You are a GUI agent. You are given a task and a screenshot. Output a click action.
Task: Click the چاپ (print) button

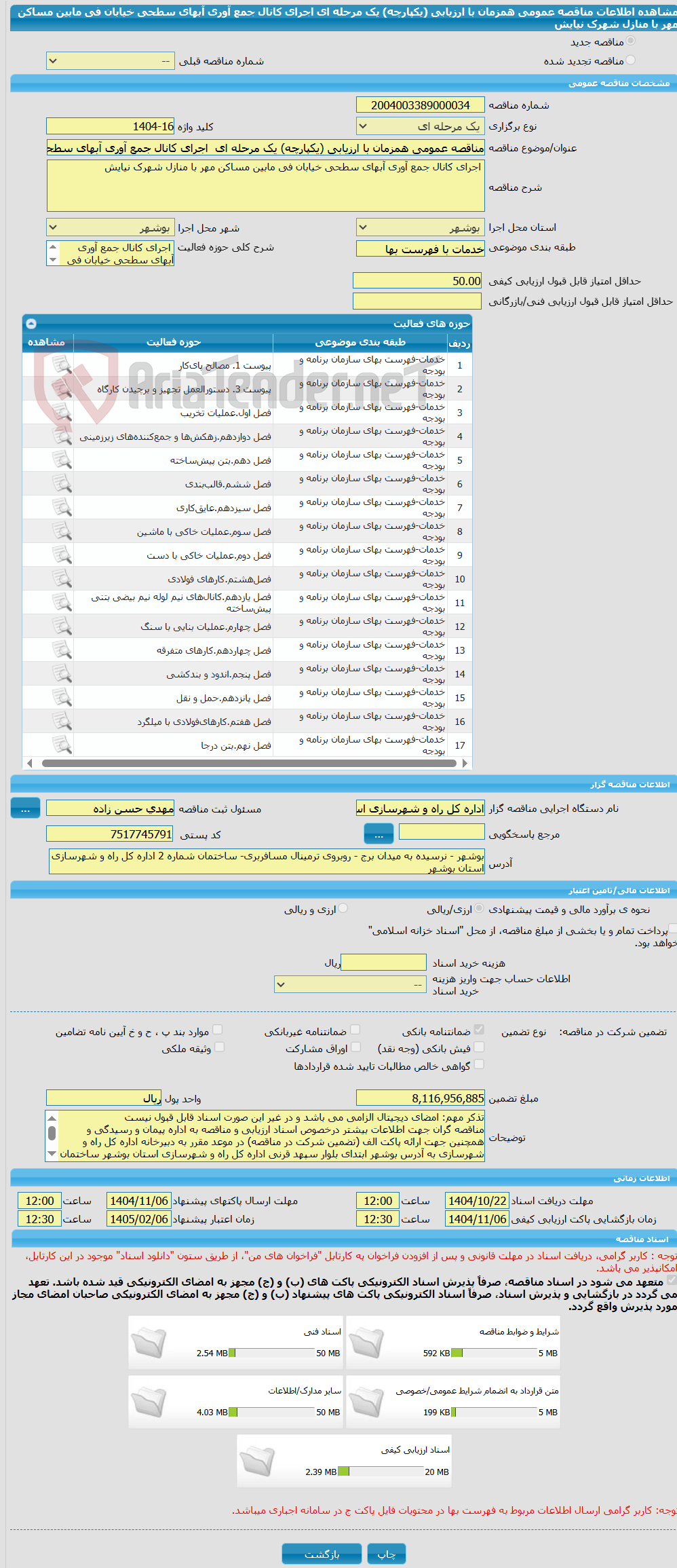387,1554
